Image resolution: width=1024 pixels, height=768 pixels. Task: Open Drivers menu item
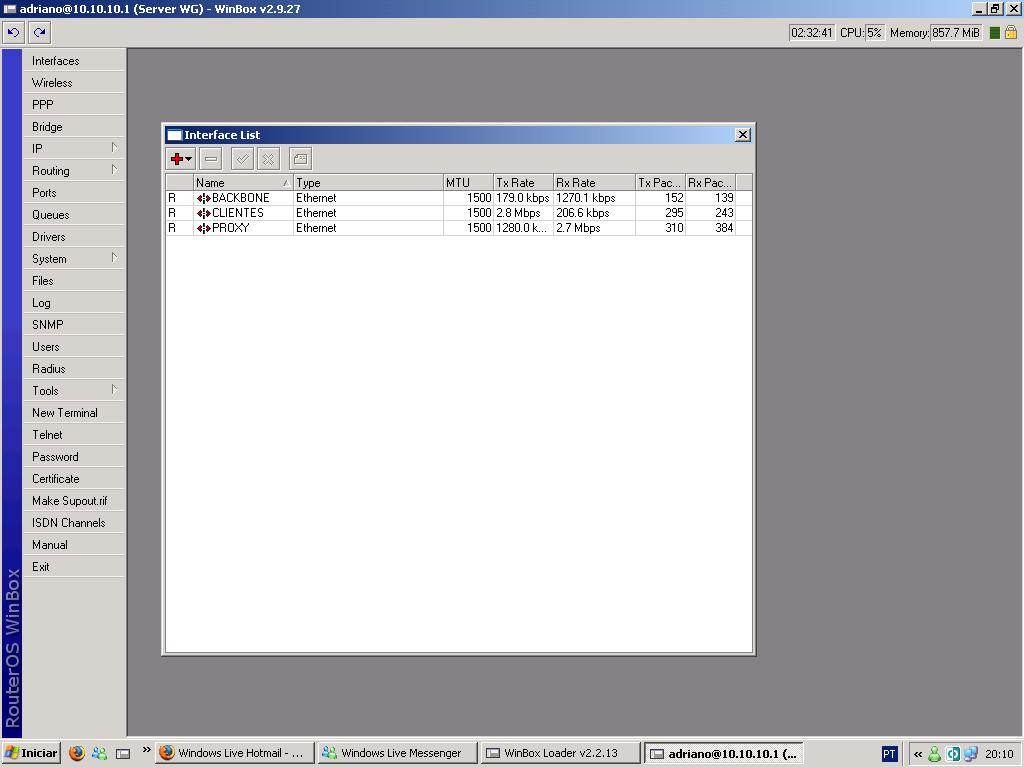(74, 236)
